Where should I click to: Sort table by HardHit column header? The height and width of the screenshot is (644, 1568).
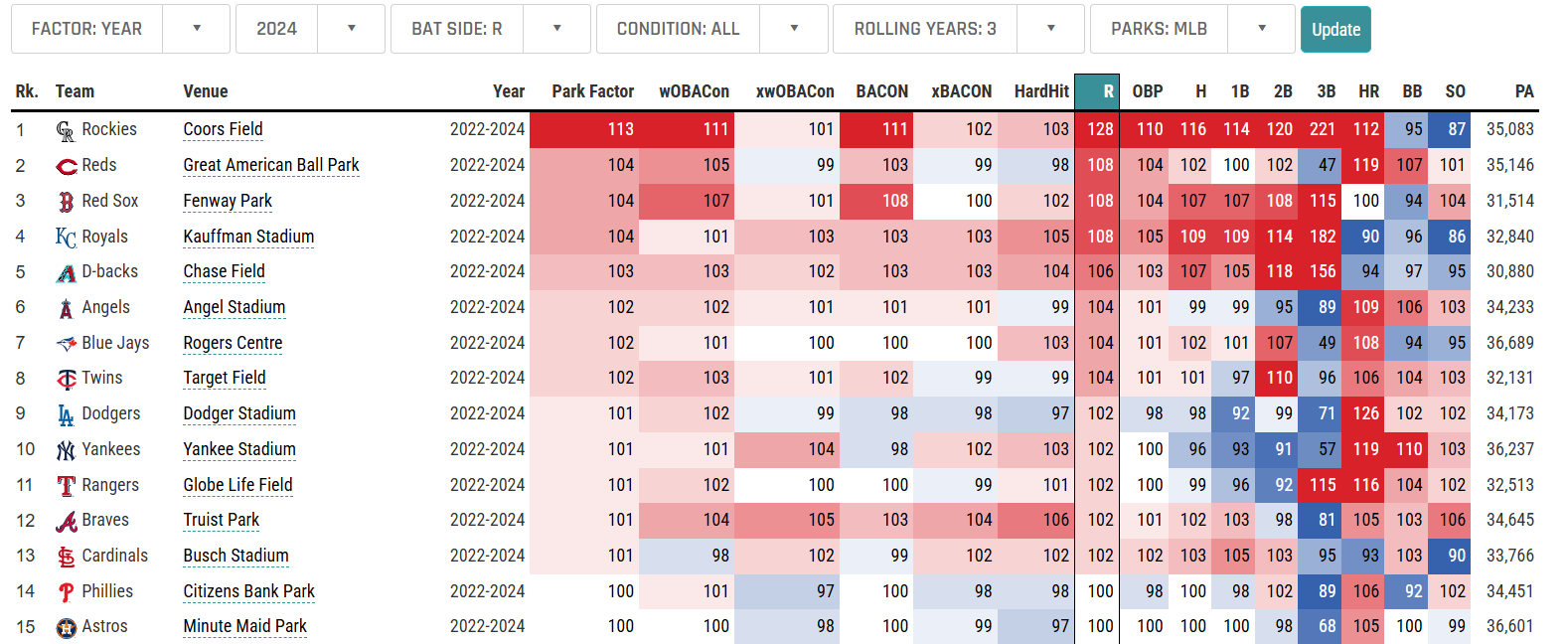(1040, 91)
